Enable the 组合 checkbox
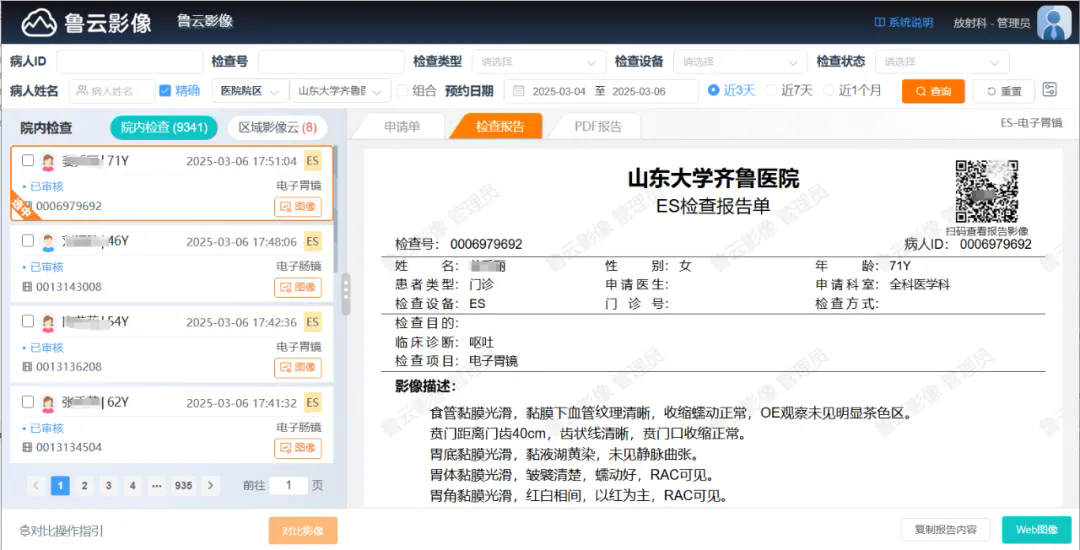The height and width of the screenshot is (550, 1080). click(403, 91)
